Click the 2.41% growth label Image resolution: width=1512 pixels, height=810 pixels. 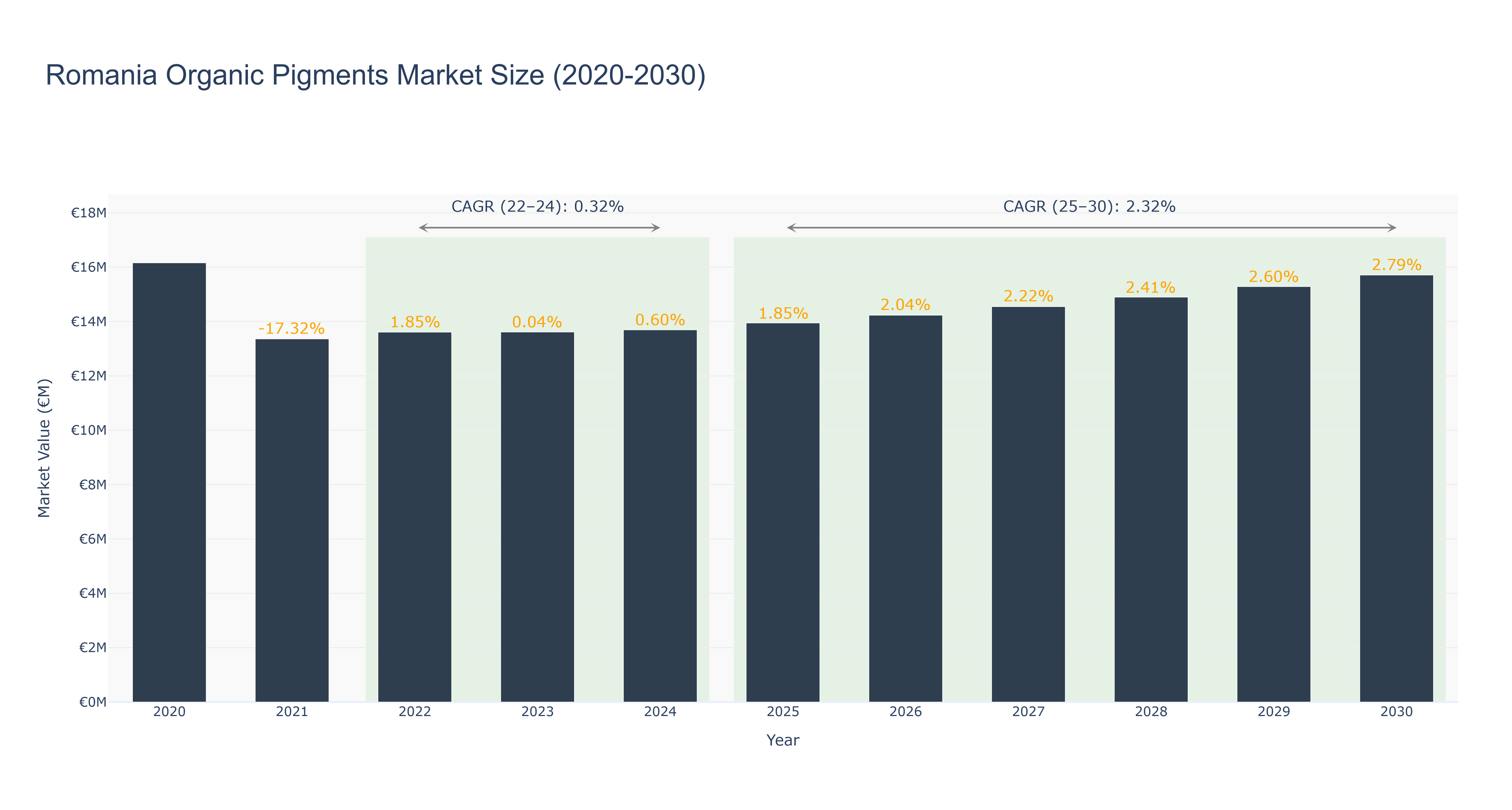1151,288
